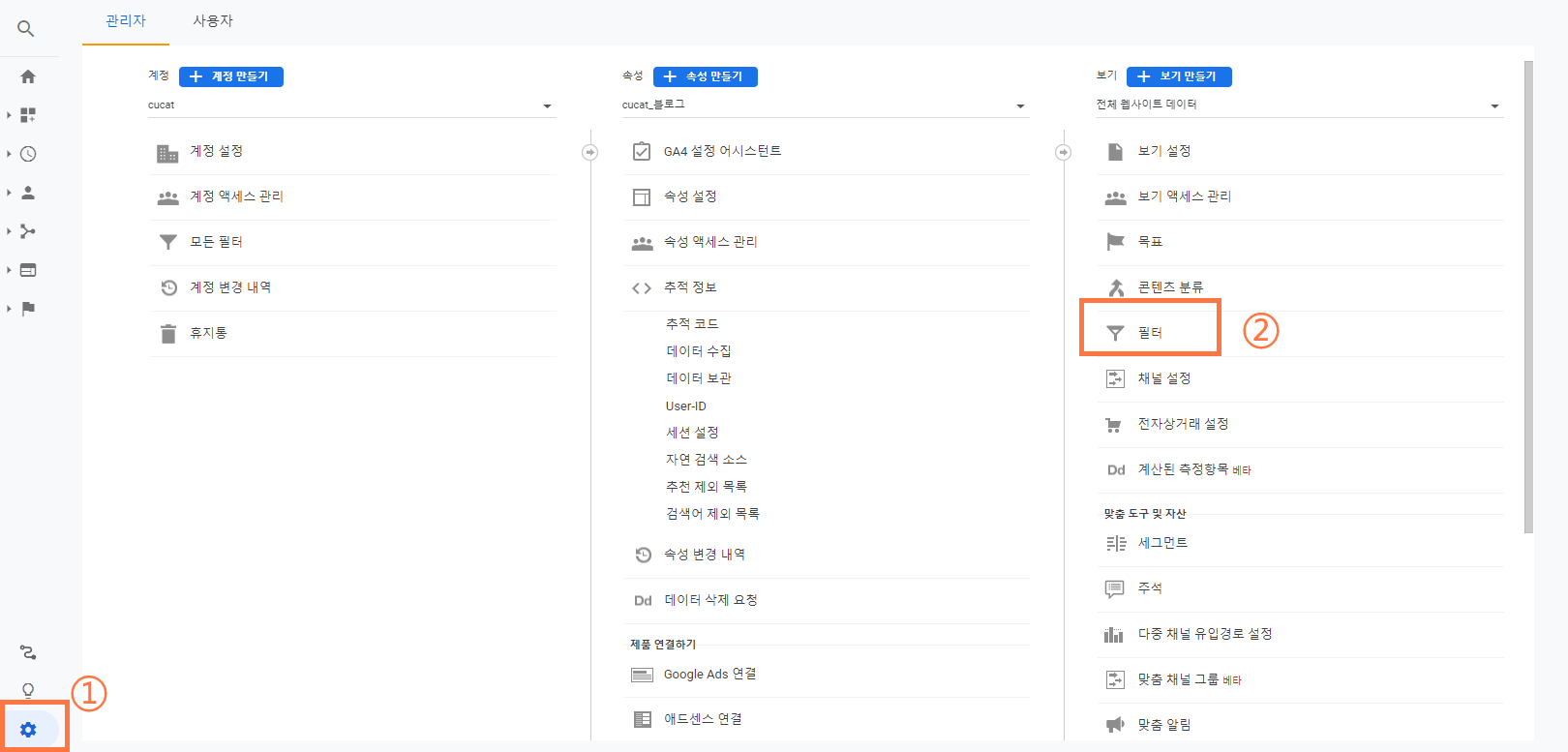Open Realtime clock icon in sidebar
The height and width of the screenshot is (752, 1568).
pos(28,154)
